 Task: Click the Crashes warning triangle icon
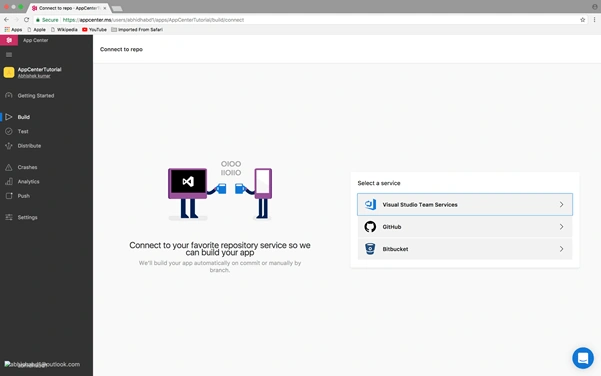coord(9,167)
